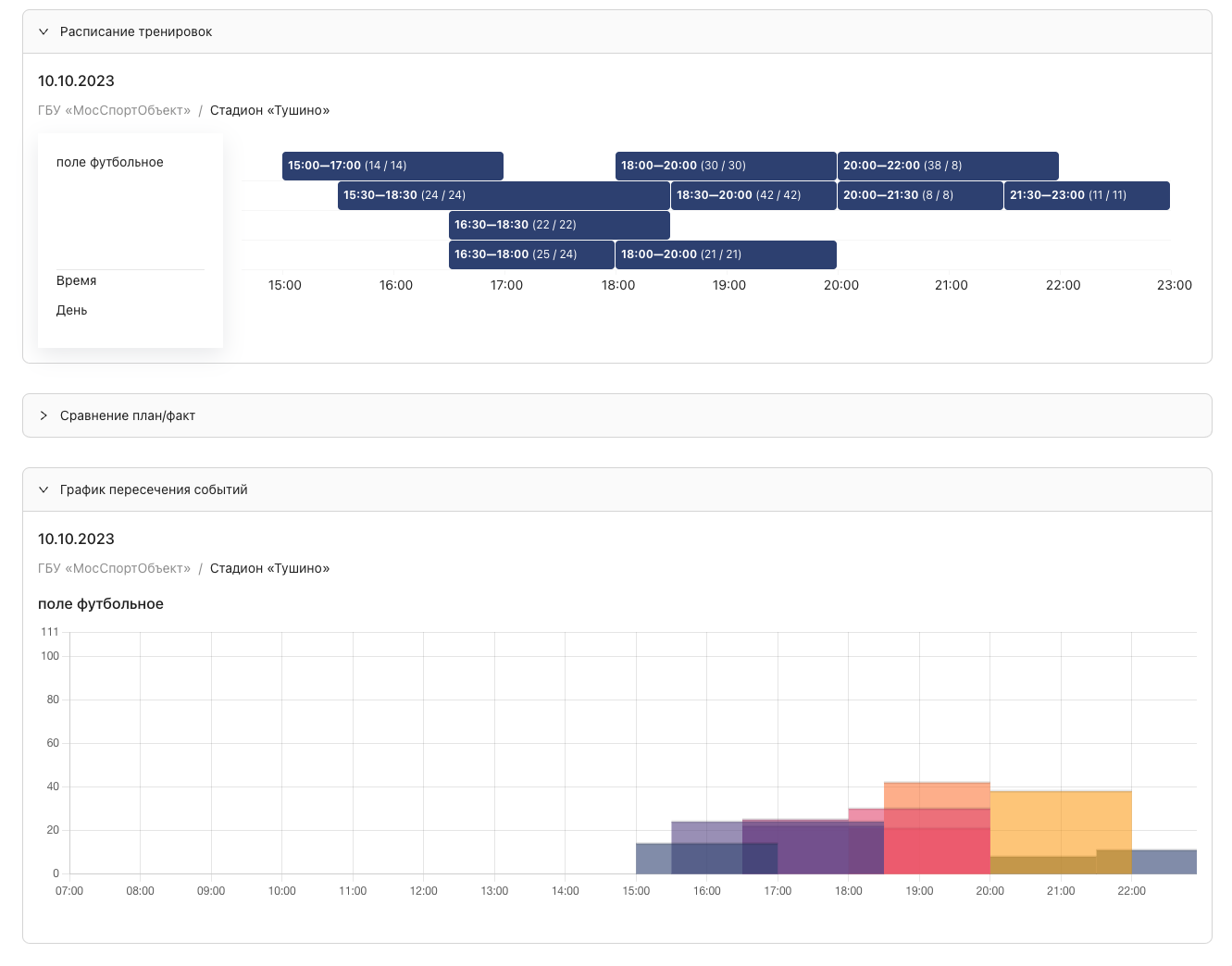
Task: Open the 18:00—20:00 (21 / 21) session
Action: pos(726,254)
